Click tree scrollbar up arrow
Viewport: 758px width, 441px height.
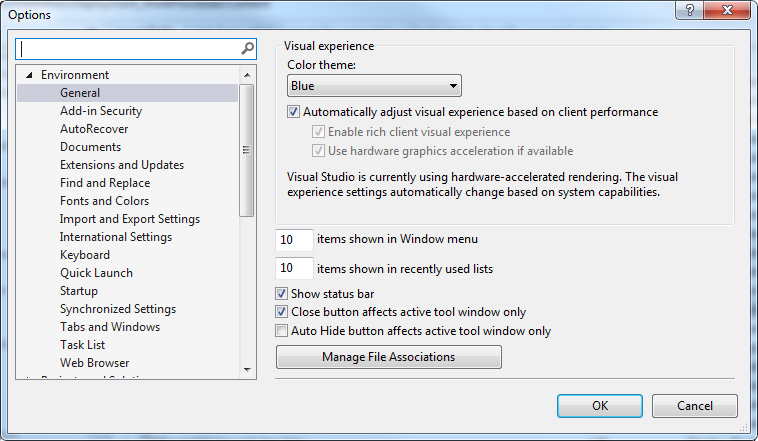click(x=247, y=74)
